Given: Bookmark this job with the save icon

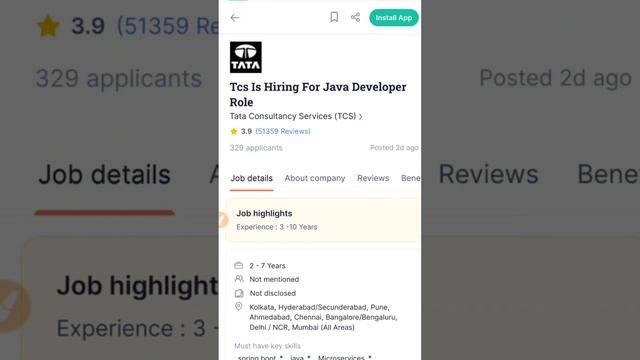Looking at the screenshot, I should click(334, 17).
